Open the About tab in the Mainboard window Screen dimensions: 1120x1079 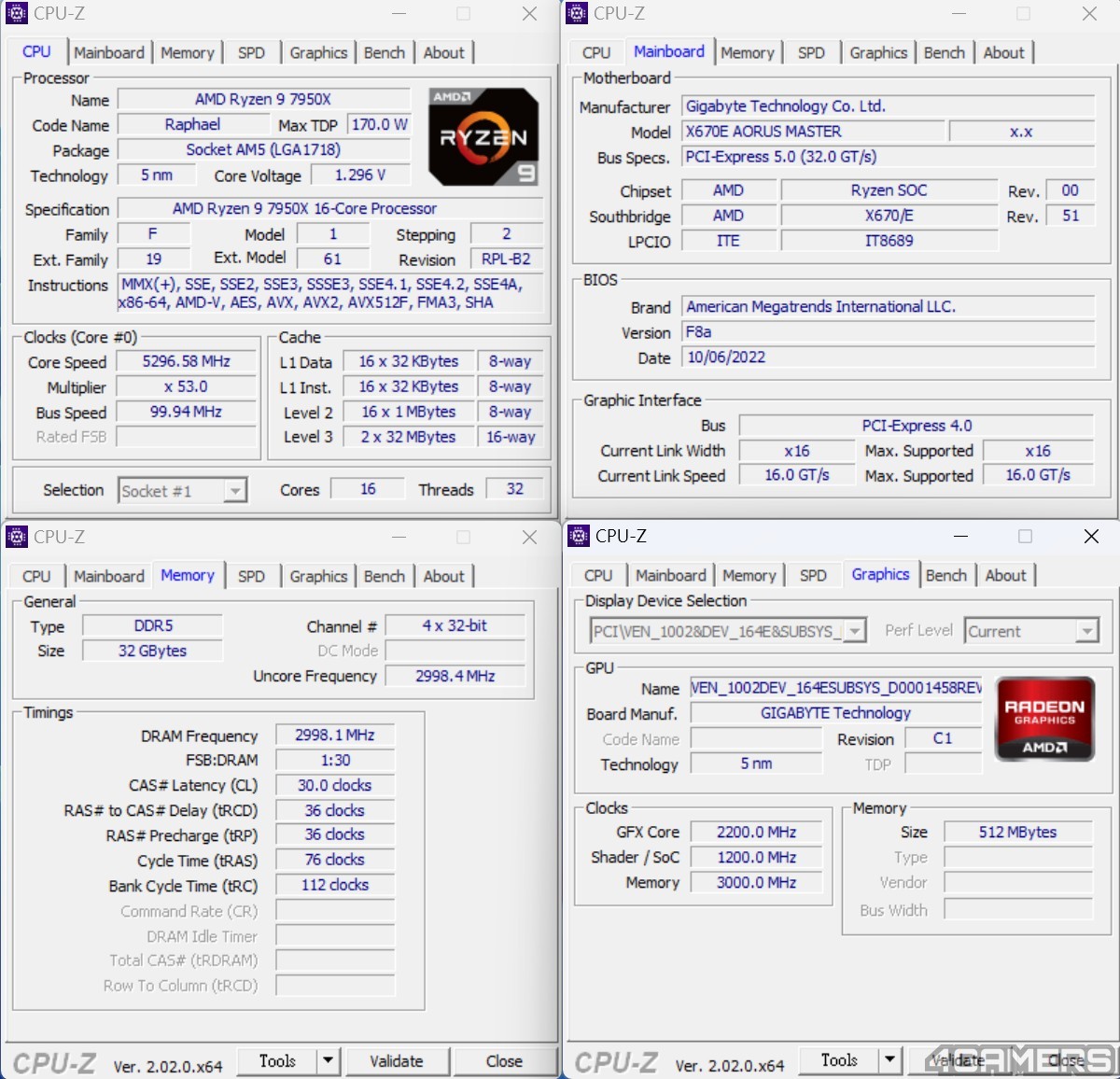pyautogui.click(x=1003, y=53)
